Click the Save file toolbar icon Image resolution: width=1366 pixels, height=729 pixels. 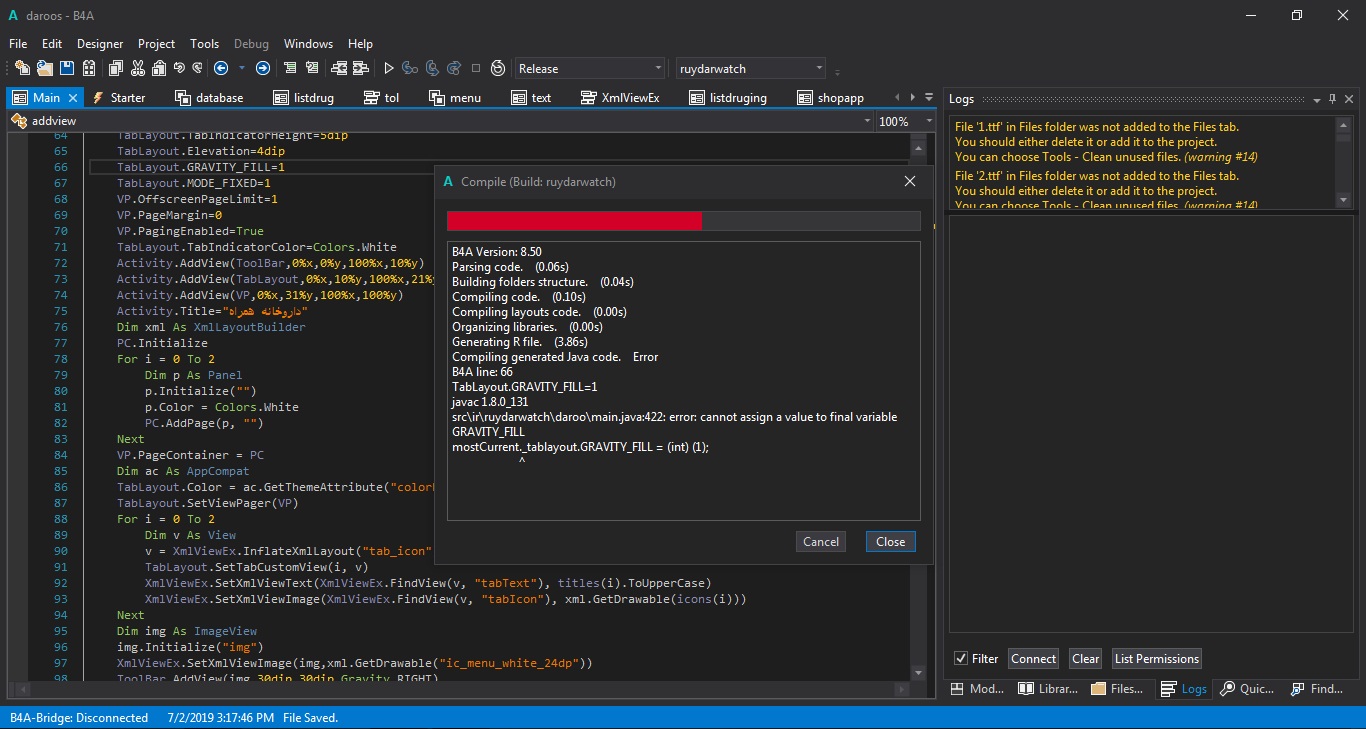pos(67,68)
